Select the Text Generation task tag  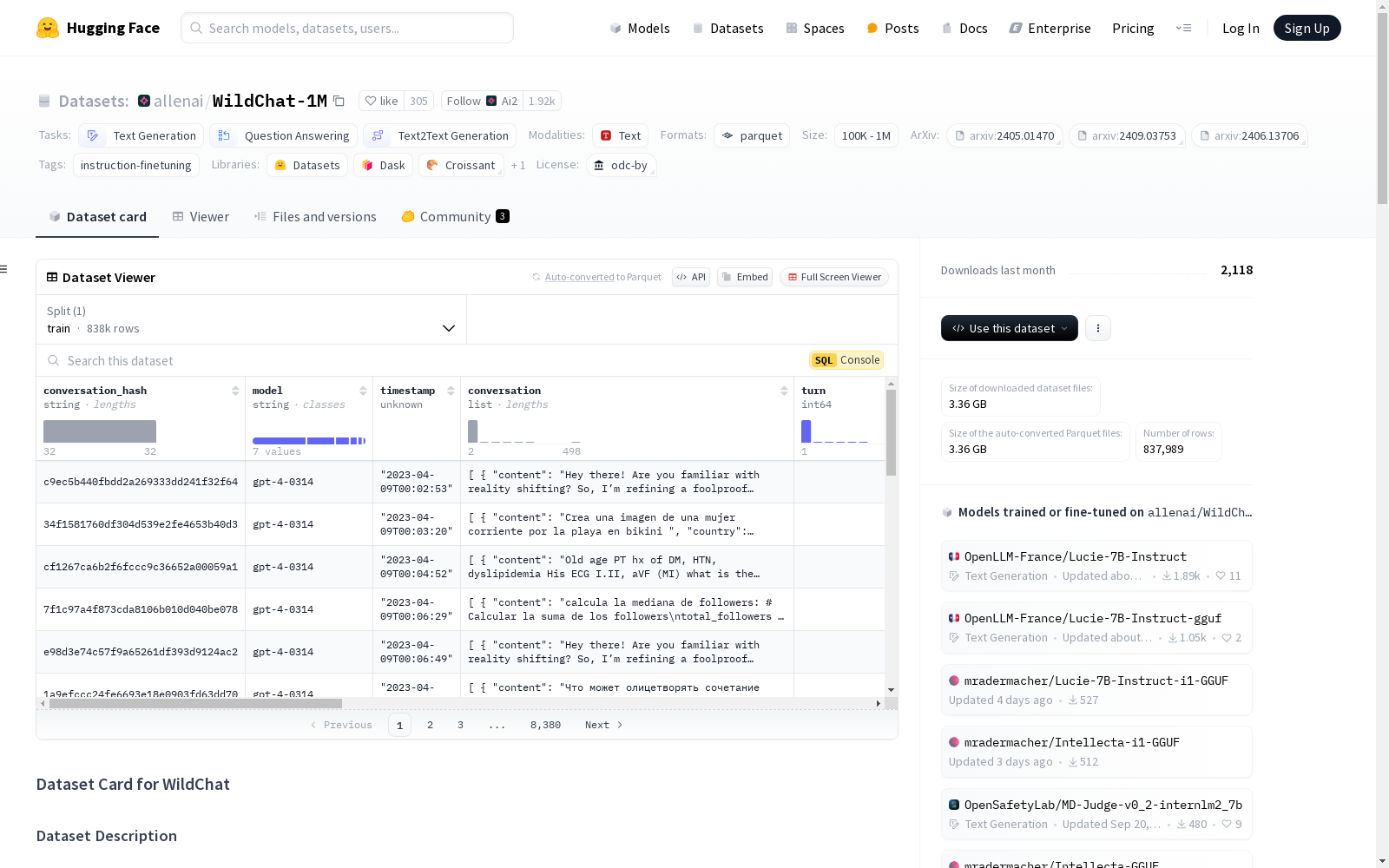point(142,135)
